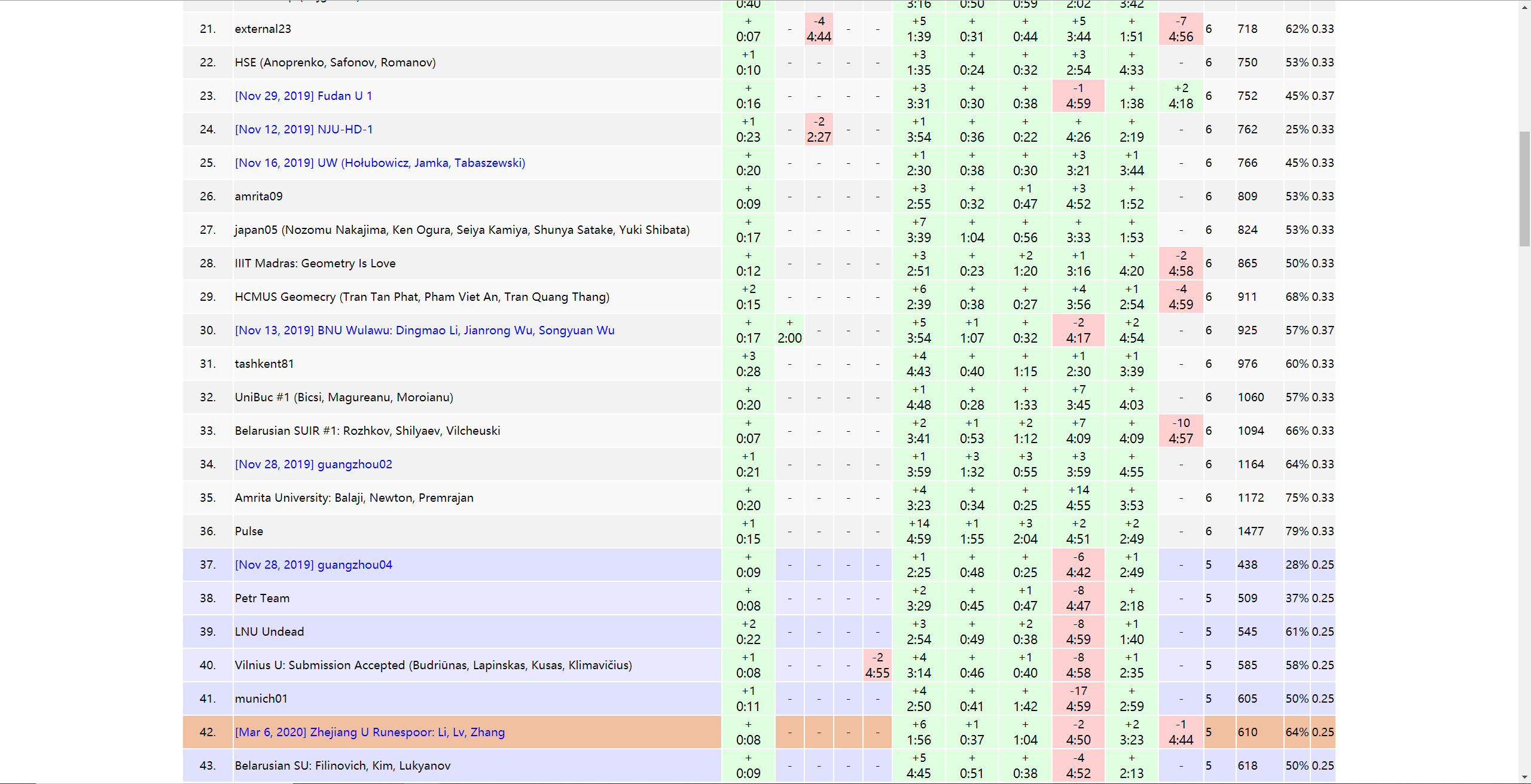Select the tashkent81 team row name
1531x784 pixels.
click(264, 364)
